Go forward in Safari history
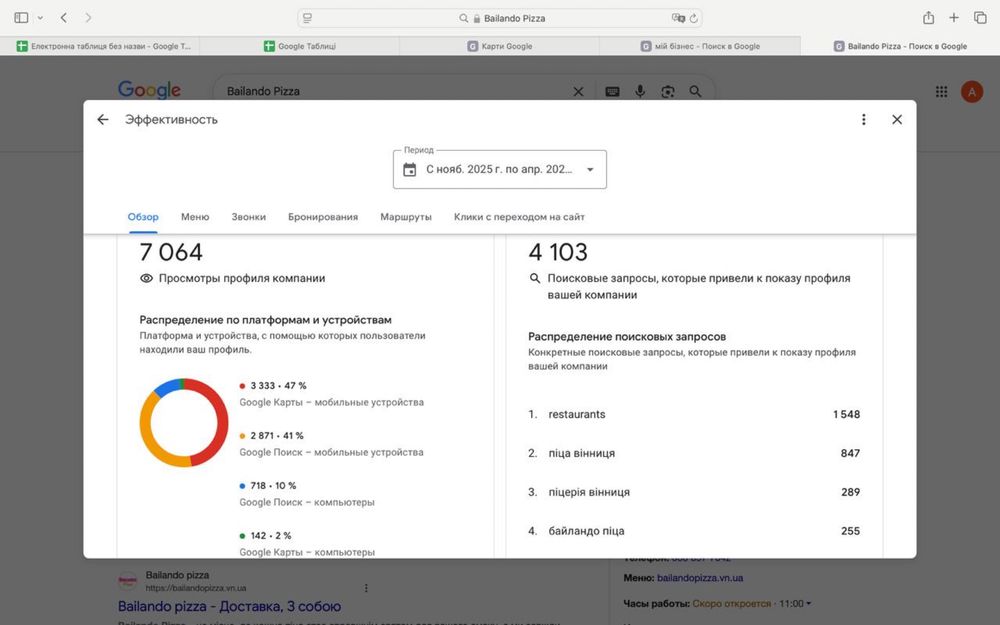 tap(88, 18)
